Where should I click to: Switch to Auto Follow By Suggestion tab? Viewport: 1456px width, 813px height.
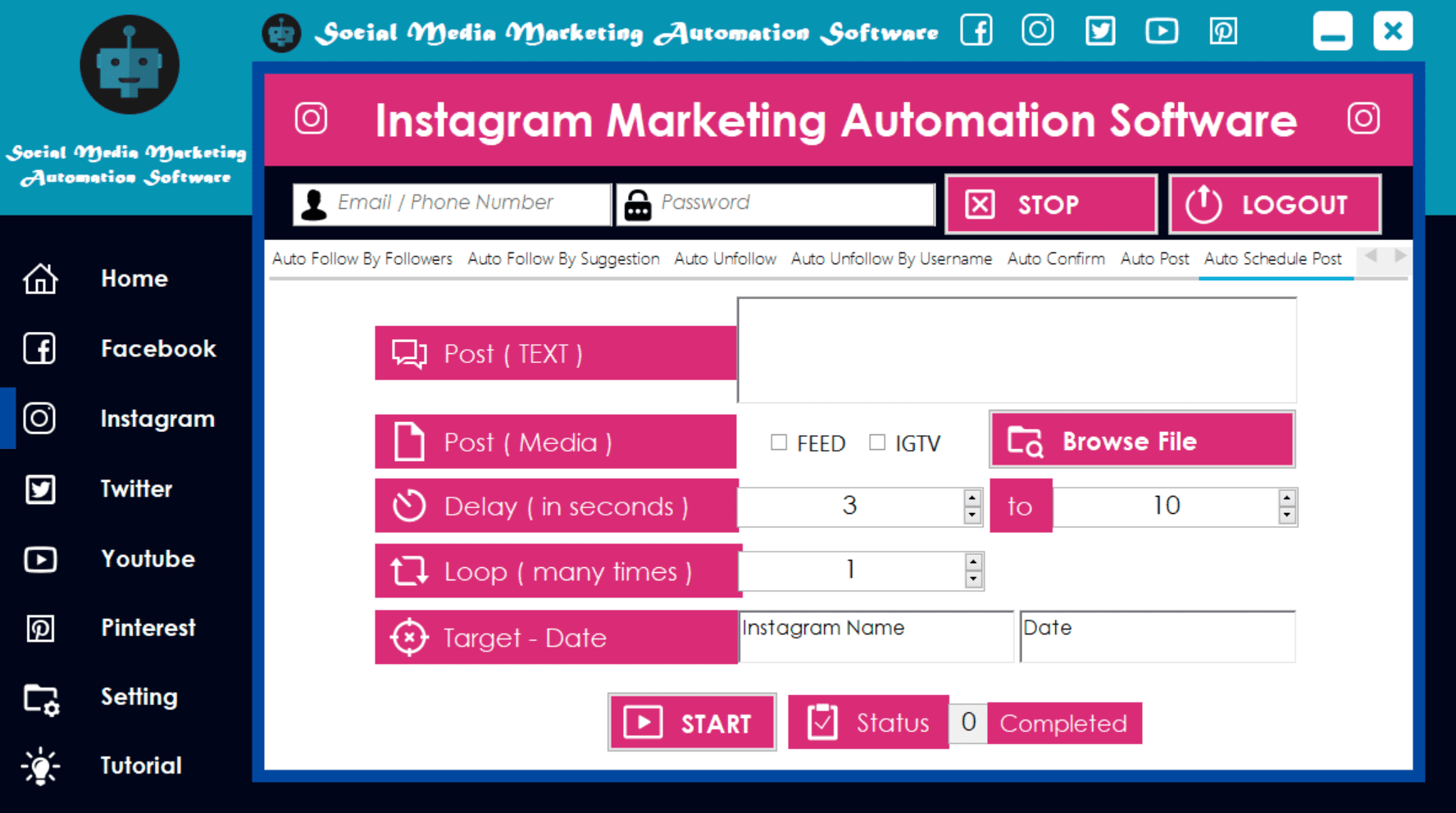[x=563, y=259]
